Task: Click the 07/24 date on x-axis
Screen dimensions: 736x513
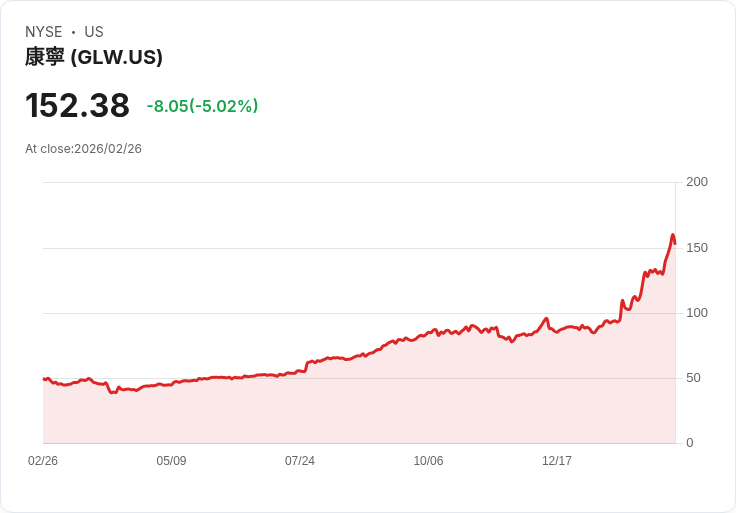Action: click(300, 461)
